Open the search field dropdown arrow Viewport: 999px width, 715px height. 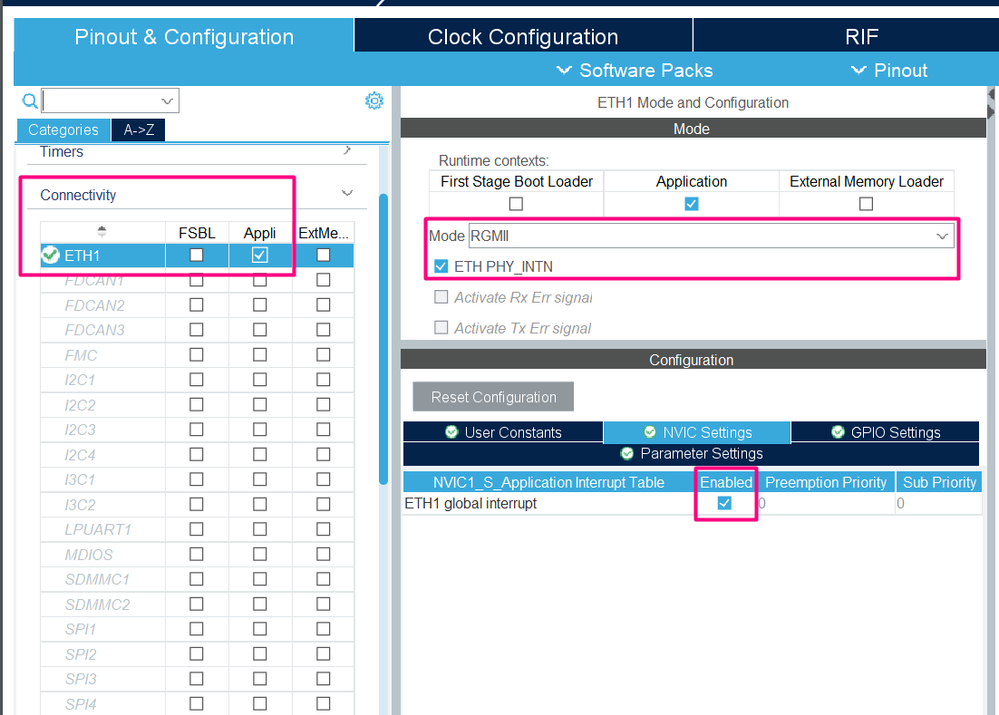pyautogui.click(x=167, y=101)
